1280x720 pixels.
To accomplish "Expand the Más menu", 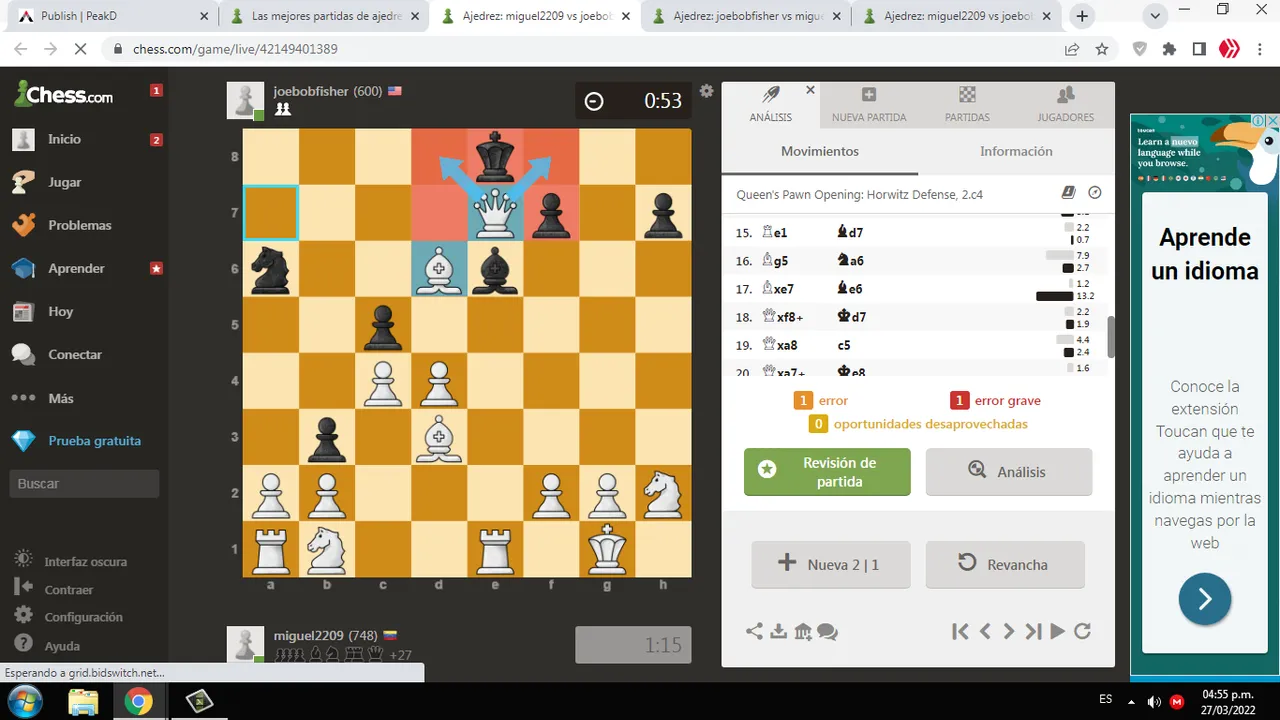I will pyautogui.click(x=61, y=398).
